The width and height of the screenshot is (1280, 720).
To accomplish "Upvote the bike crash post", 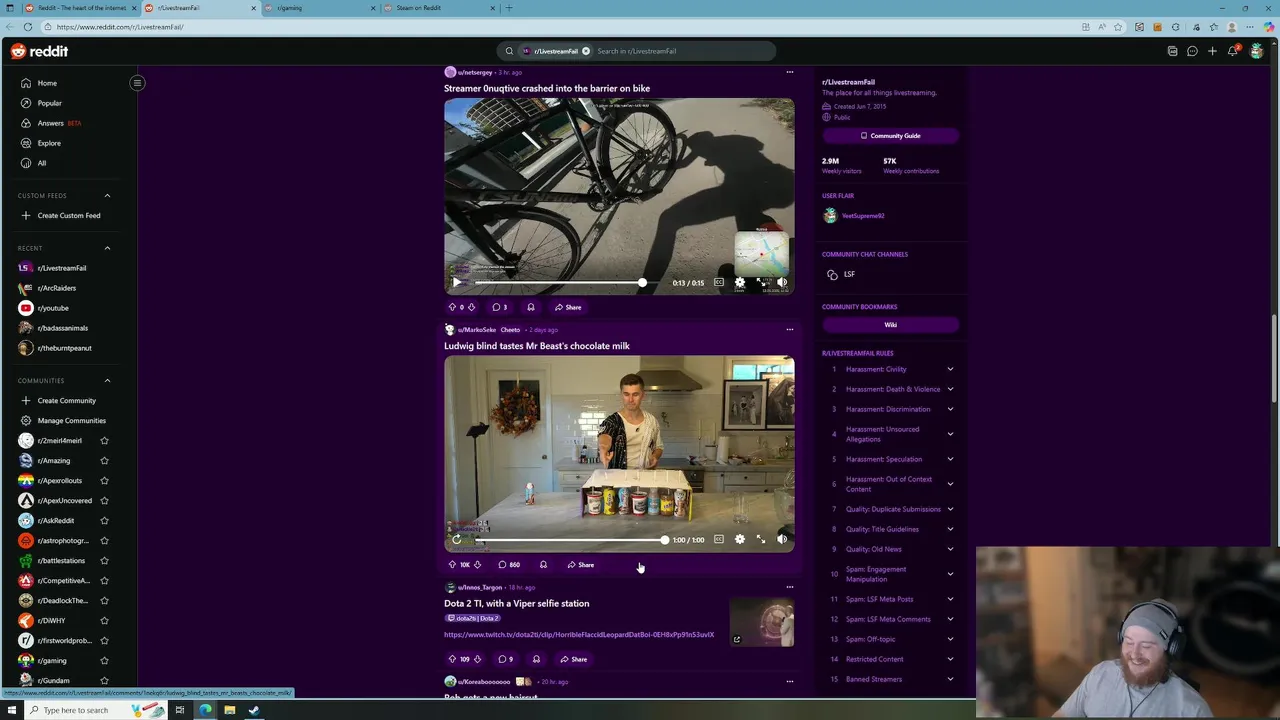I will (452, 308).
